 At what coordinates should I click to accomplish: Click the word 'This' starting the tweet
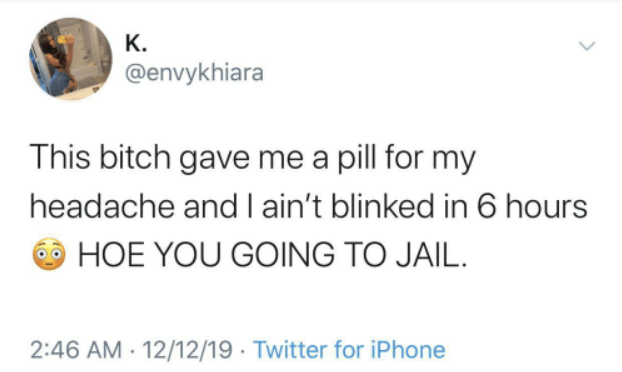60,157
